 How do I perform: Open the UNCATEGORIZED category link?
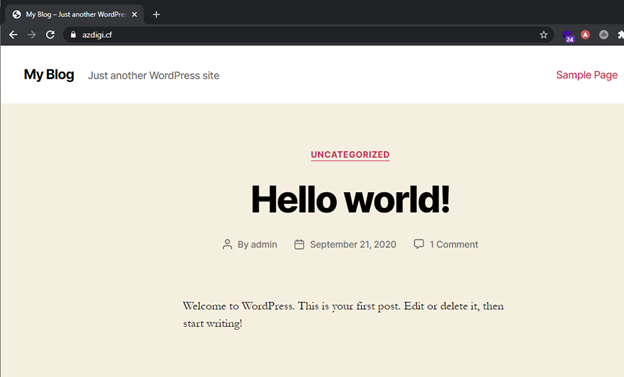(350, 154)
